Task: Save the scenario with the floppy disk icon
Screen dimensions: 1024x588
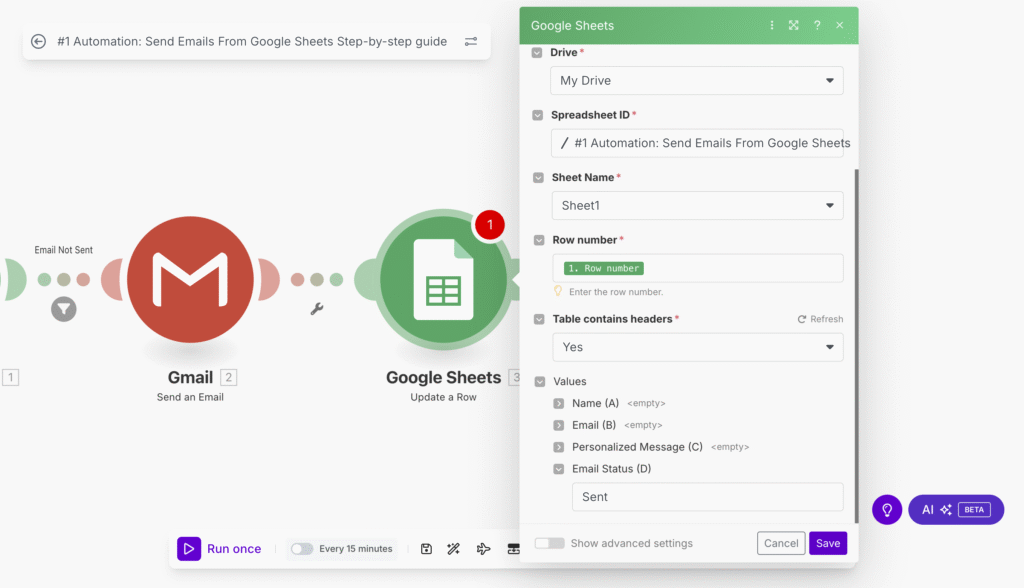Action: tap(426, 549)
